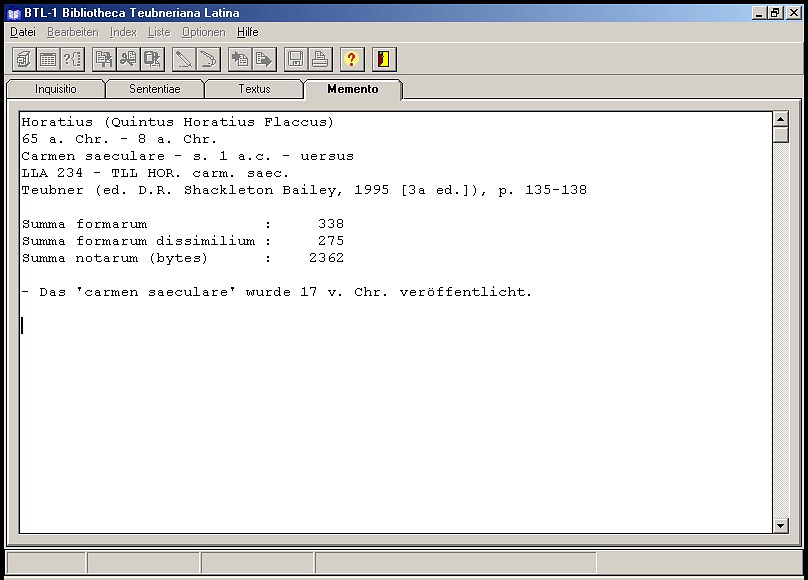Close the Bibliotheca Teubneriana Latina window

(794, 13)
